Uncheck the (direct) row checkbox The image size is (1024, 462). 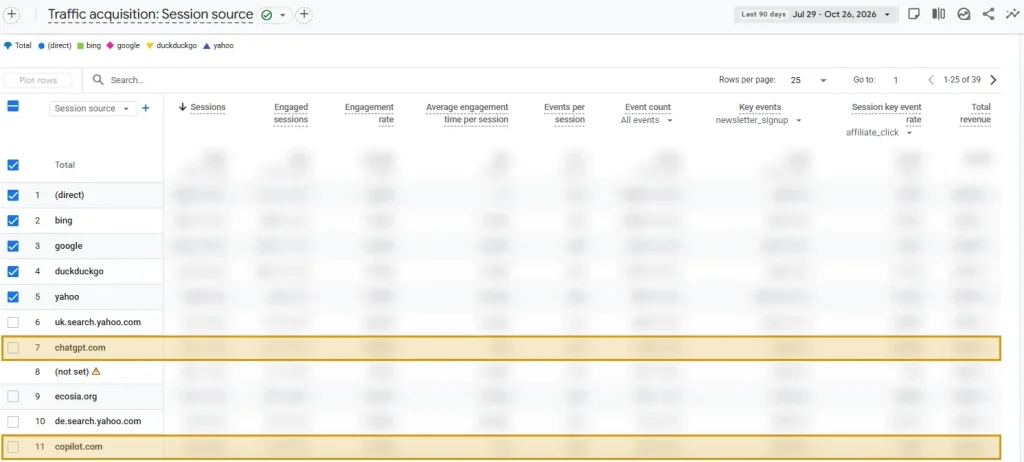[x=12, y=195]
